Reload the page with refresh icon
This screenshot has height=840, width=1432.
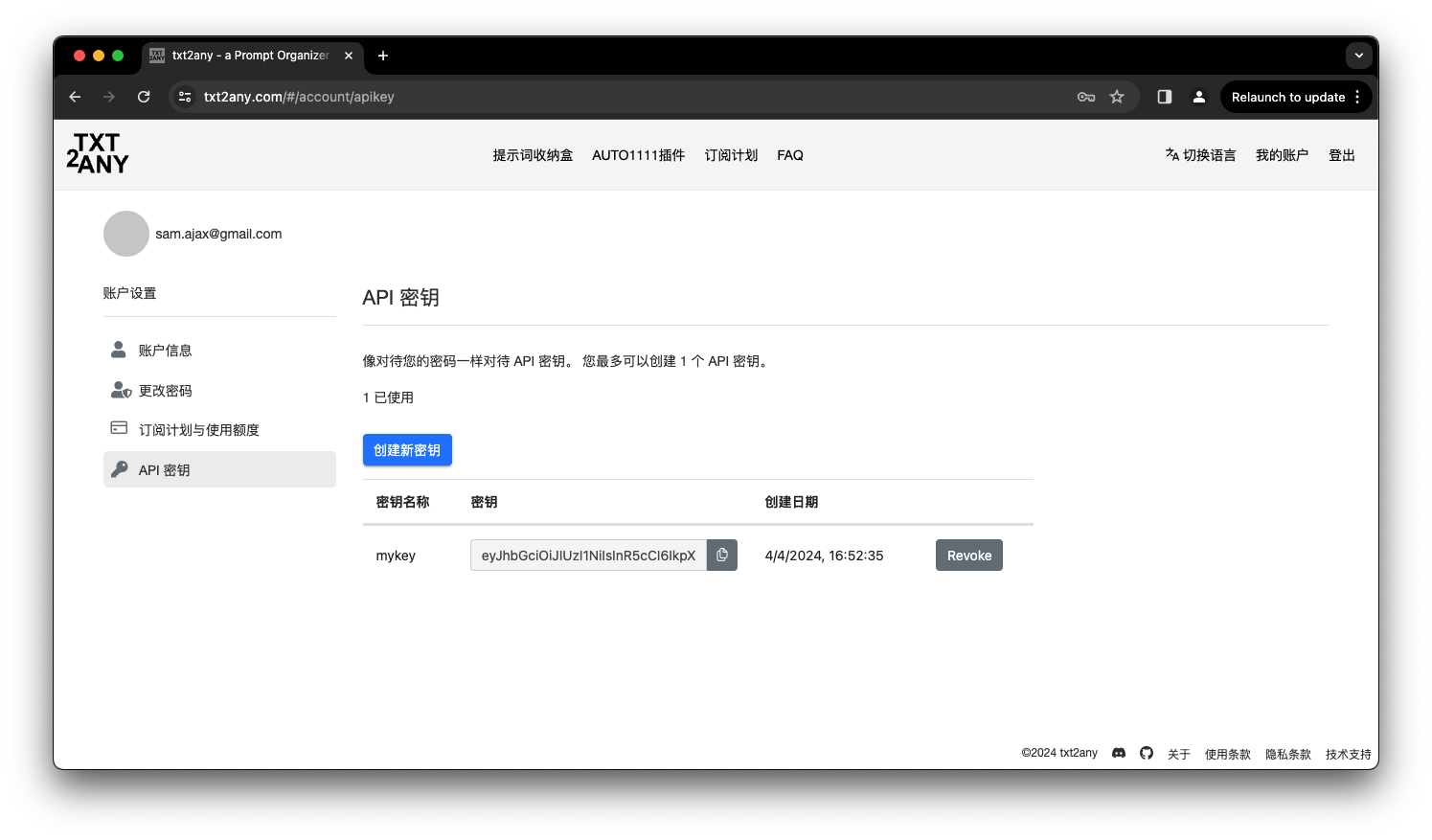coord(144,97)
